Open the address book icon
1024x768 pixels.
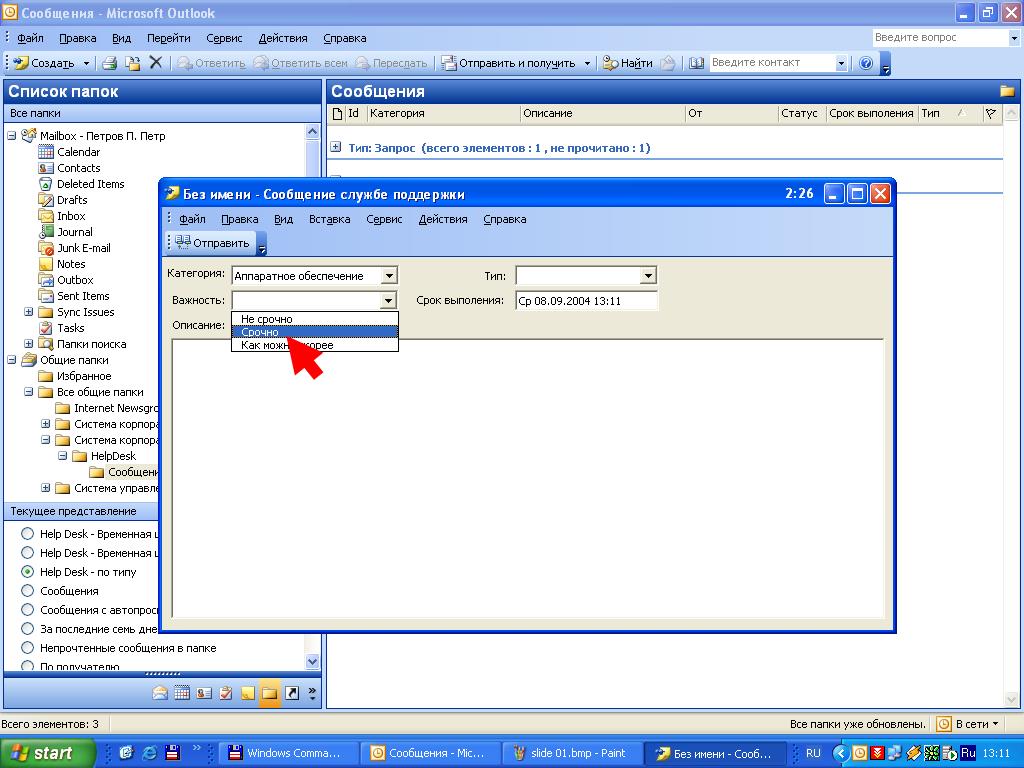(x=697, y=63)
